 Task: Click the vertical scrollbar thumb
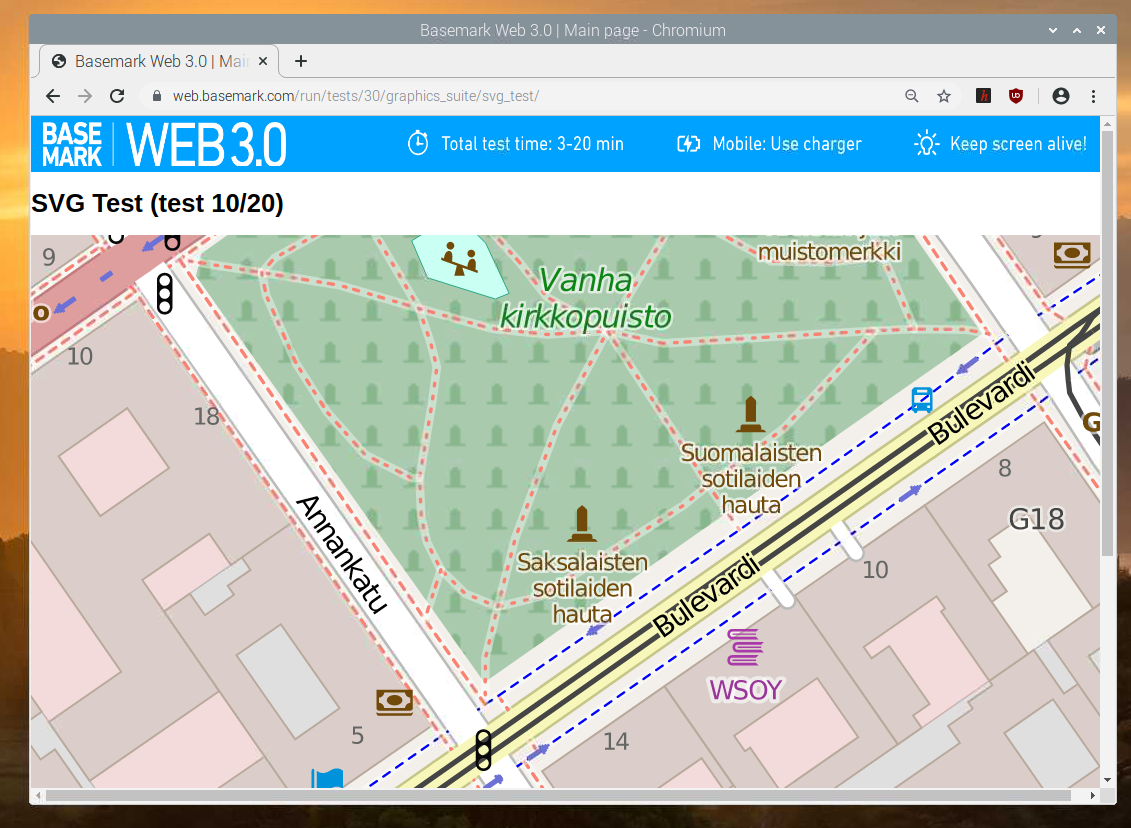point(1108,343)
